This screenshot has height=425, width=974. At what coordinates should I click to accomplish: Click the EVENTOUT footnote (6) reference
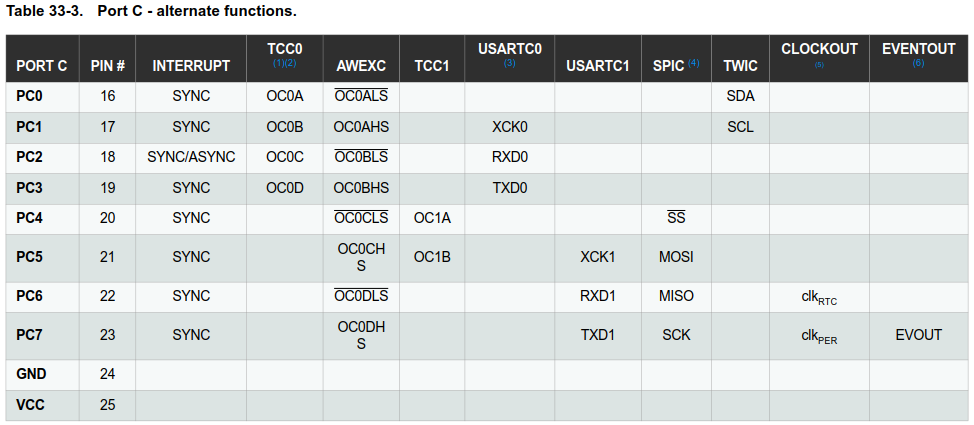tap(919, 63)
